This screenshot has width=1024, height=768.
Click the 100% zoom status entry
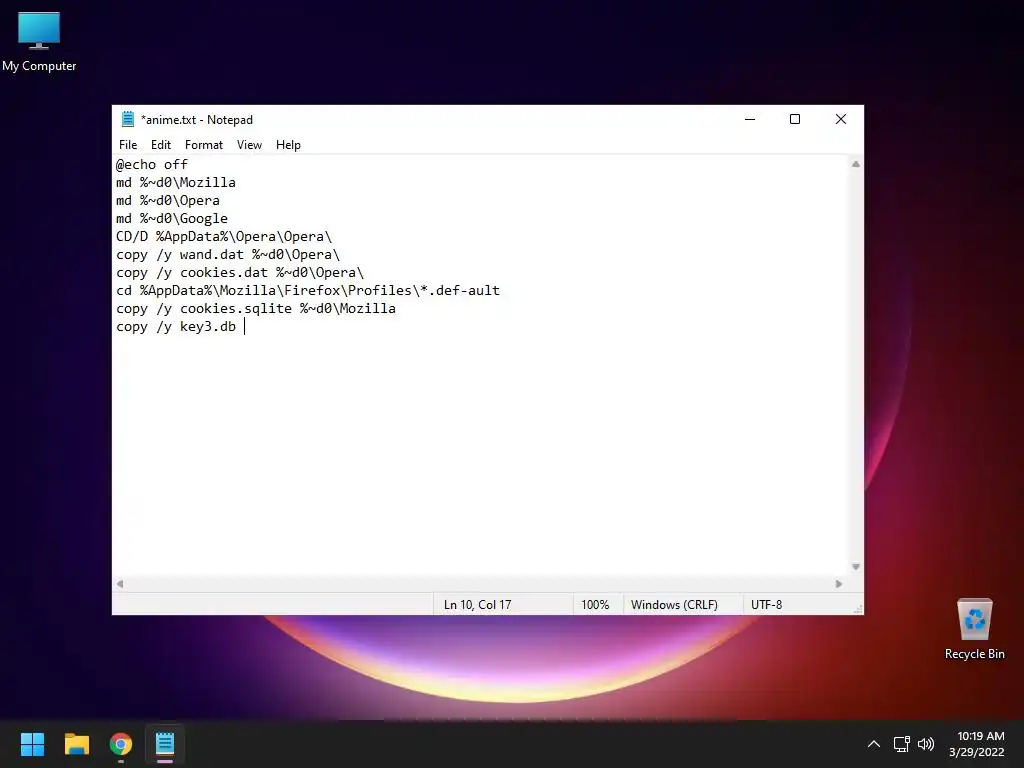pos(595,605)
